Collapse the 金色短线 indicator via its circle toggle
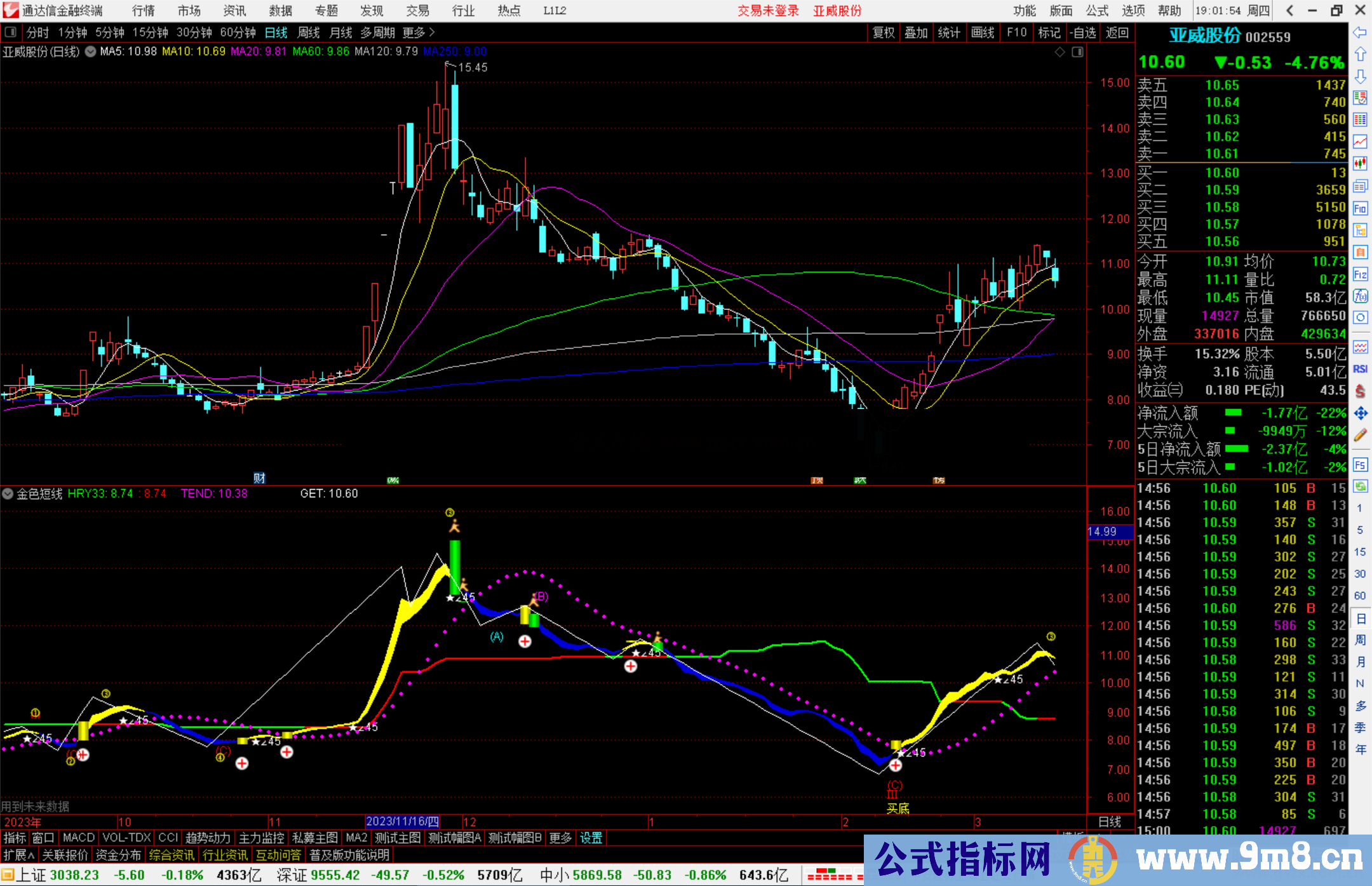Screen dimensions: 1372x886 [8, 493]
